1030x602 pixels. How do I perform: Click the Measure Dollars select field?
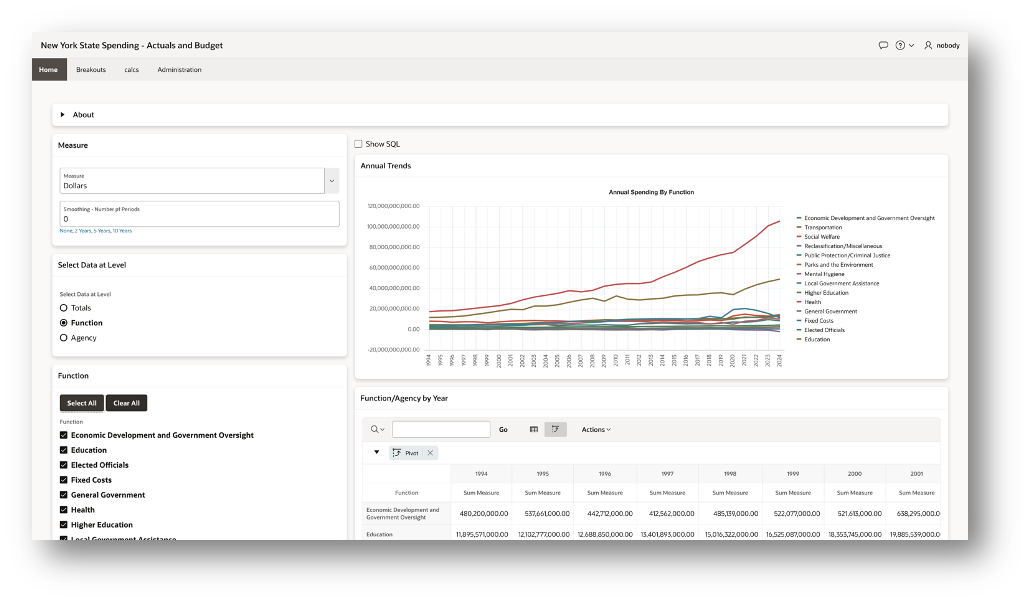tap(192, 181)
